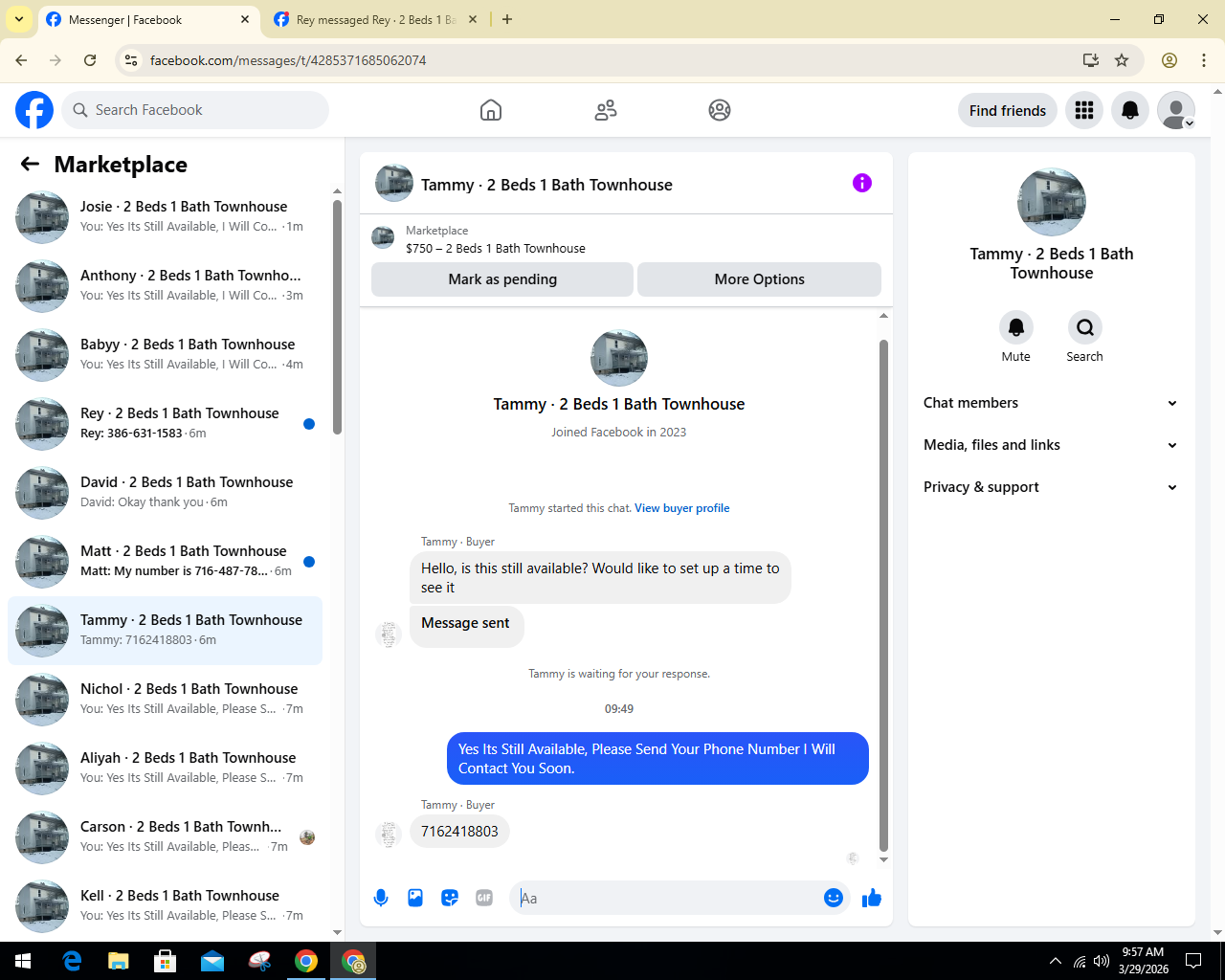This screenshot has width=1225, height=980.
Task: Open Friends icon in top navigation
Action: [606, 110]
